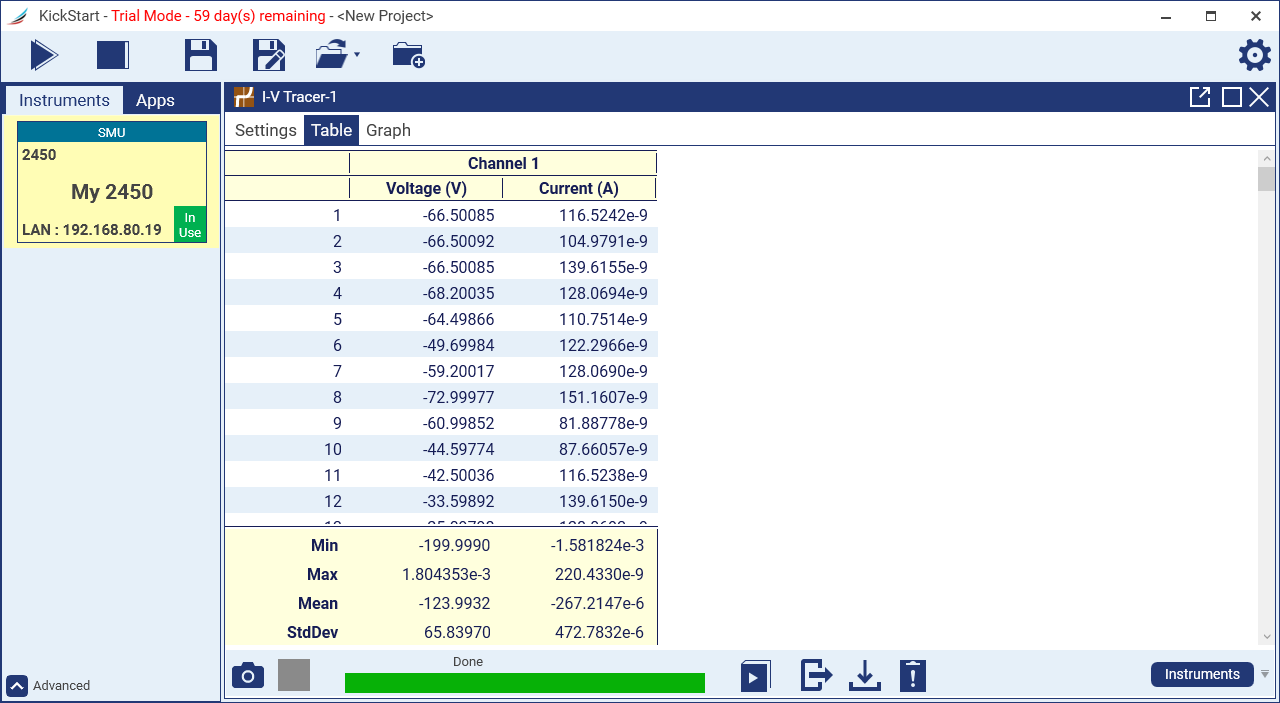Expand the open-project dropdown arrow
Image resolution: width=1280 pixels, height=703 pixels.
357,55
